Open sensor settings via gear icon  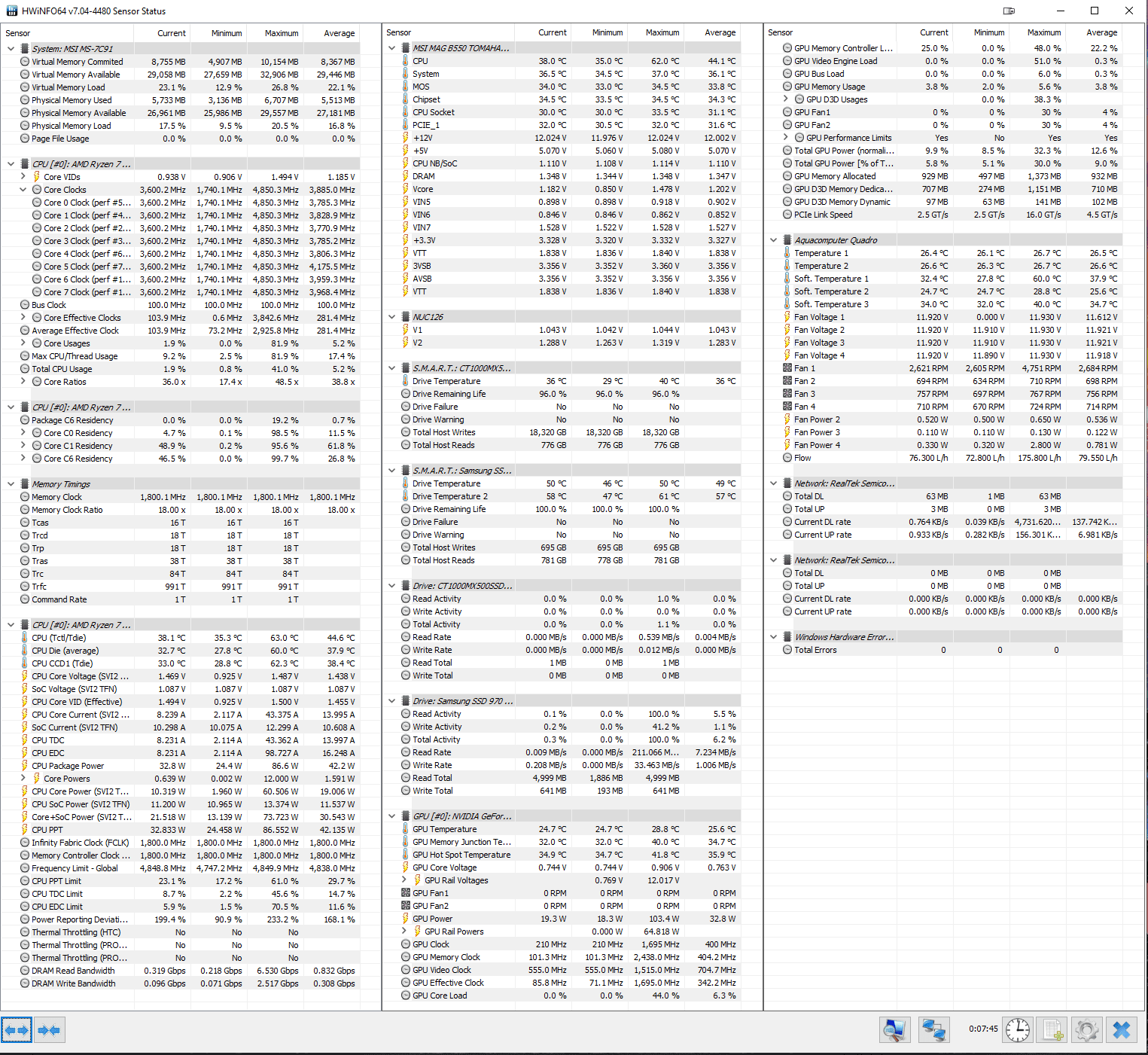[x=1087, y=1030]
